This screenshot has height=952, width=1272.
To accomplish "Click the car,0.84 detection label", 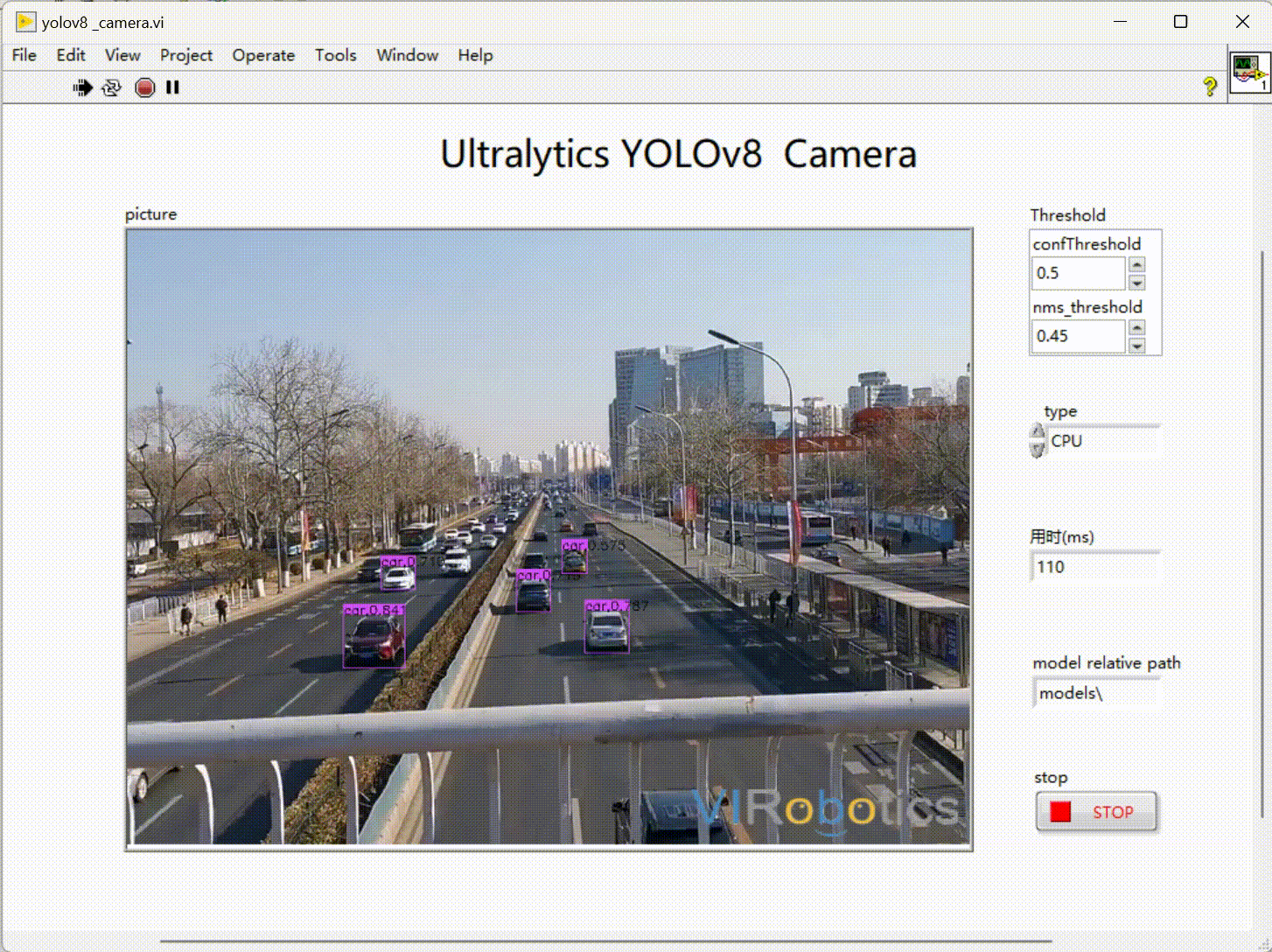I will coord(373,609).
